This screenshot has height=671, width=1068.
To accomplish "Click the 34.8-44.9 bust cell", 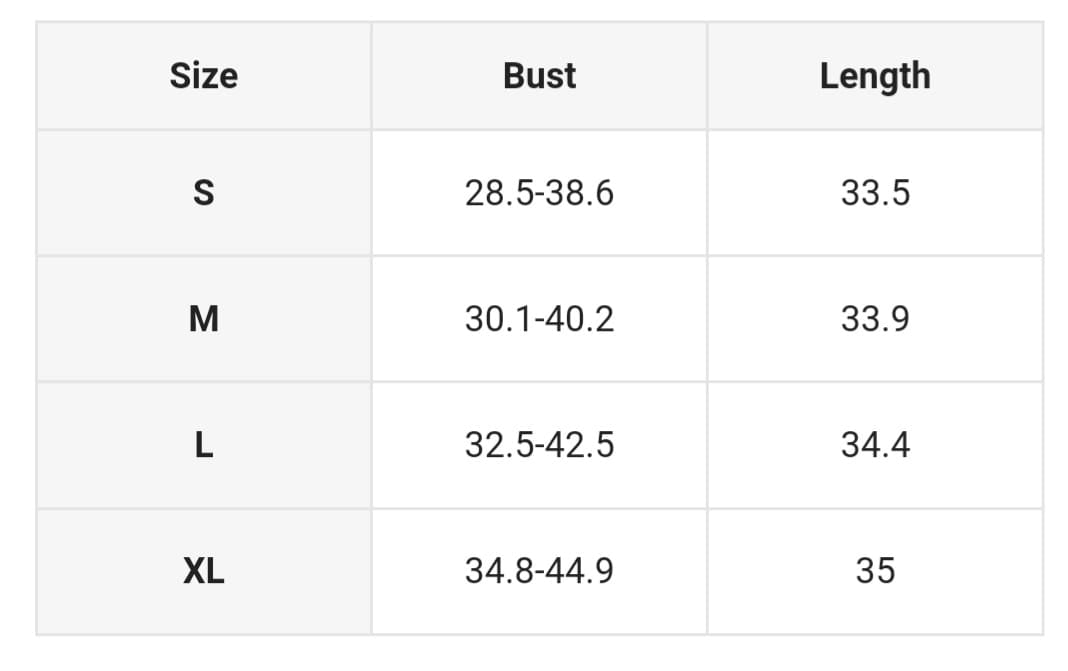I will click(x=539, y=571).
